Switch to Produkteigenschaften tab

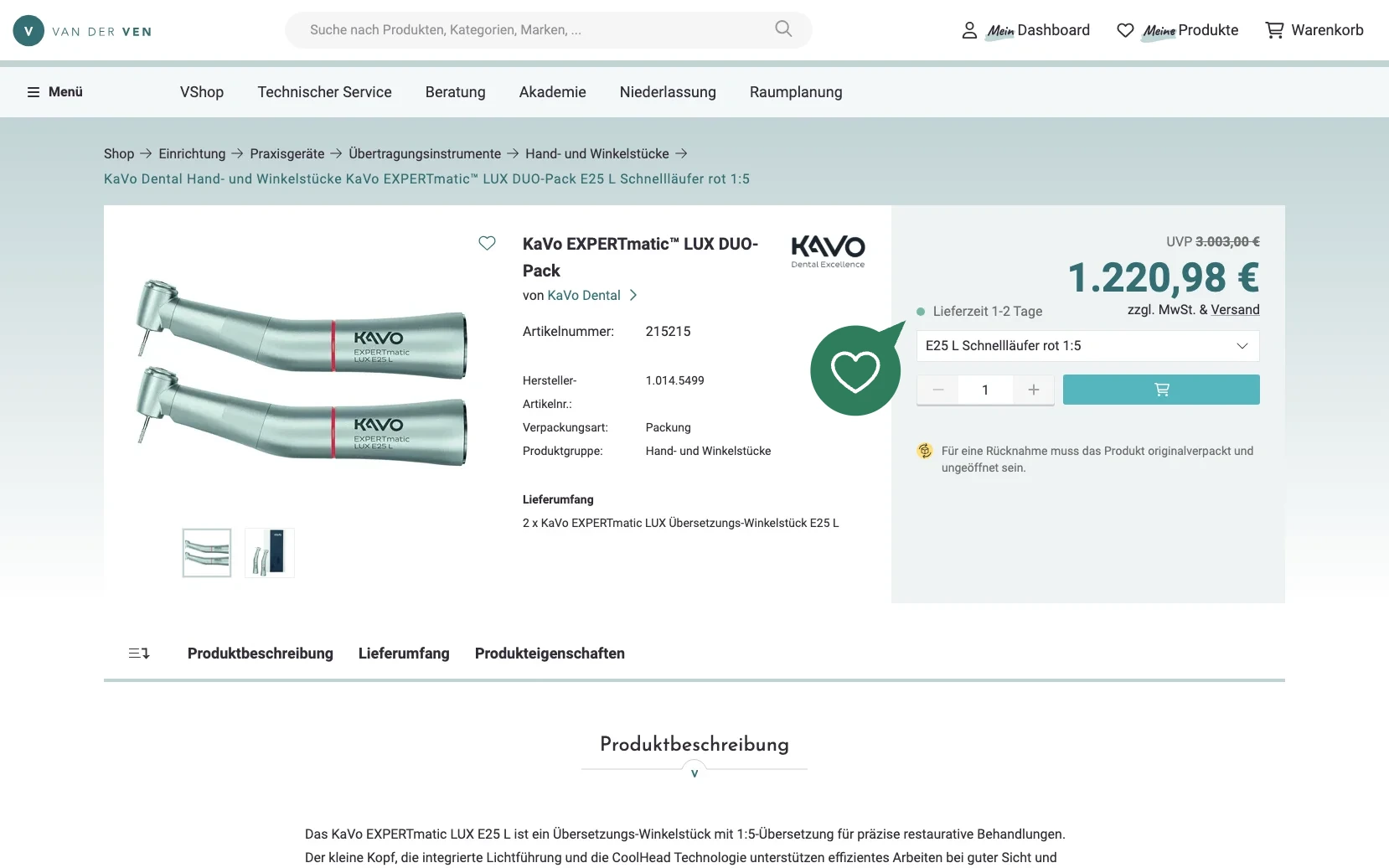pyautogui.click(x=550, y=654)
